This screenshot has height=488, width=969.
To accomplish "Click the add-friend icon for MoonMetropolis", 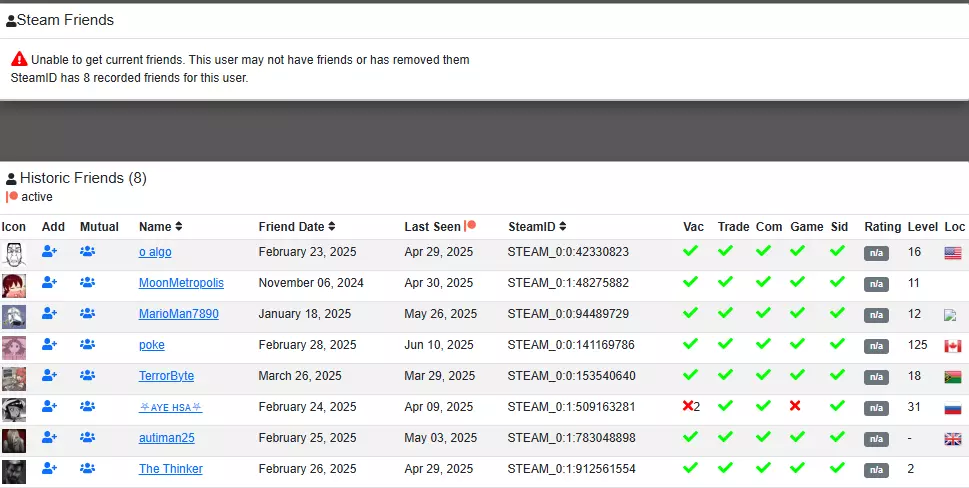I will coord(49,282).
